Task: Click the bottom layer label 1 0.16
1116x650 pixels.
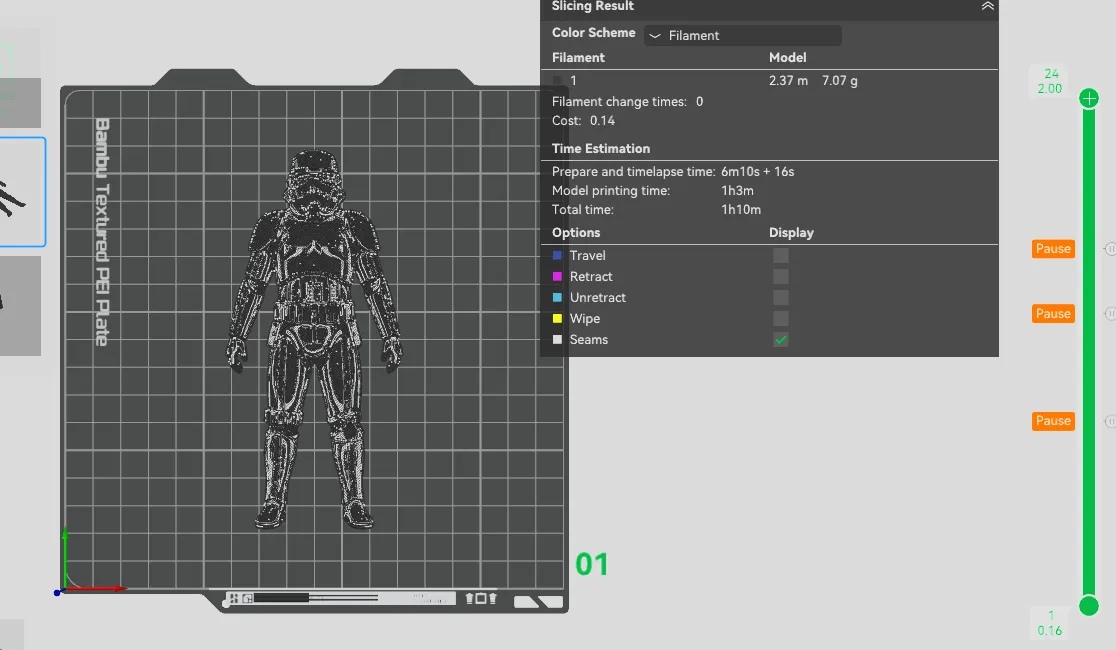Action: pos(1050,623)
